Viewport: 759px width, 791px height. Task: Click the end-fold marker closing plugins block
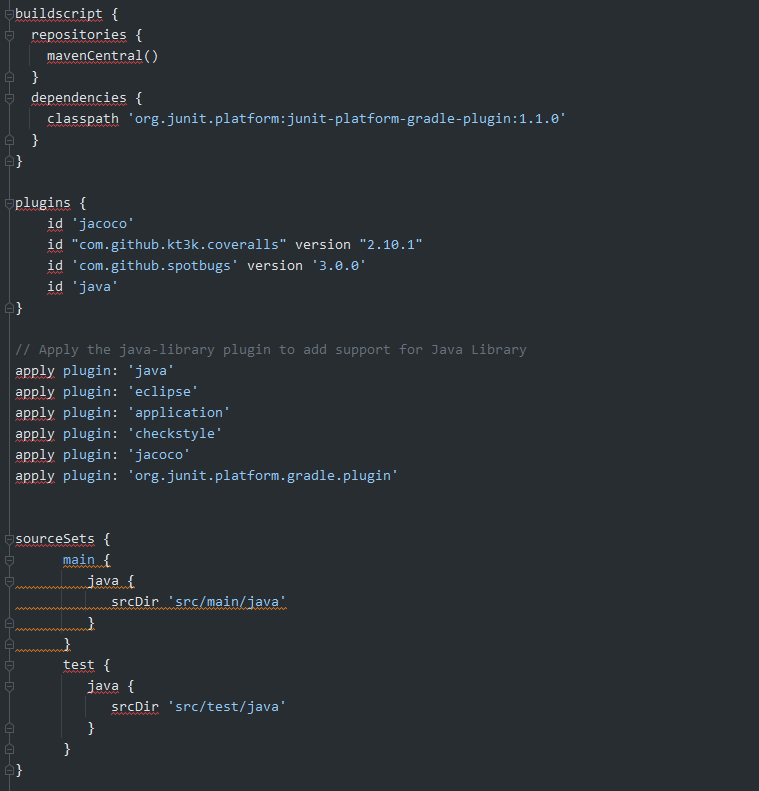[9, 308]
